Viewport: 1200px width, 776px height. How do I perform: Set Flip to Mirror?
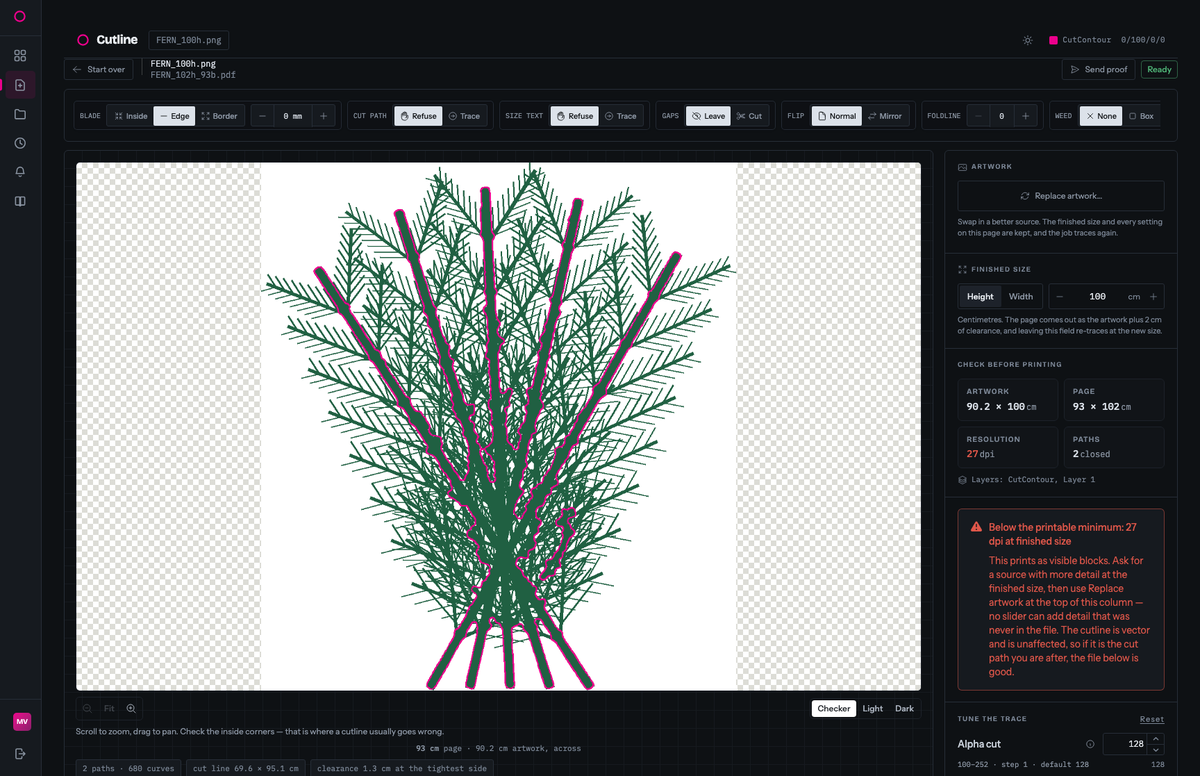884,116
